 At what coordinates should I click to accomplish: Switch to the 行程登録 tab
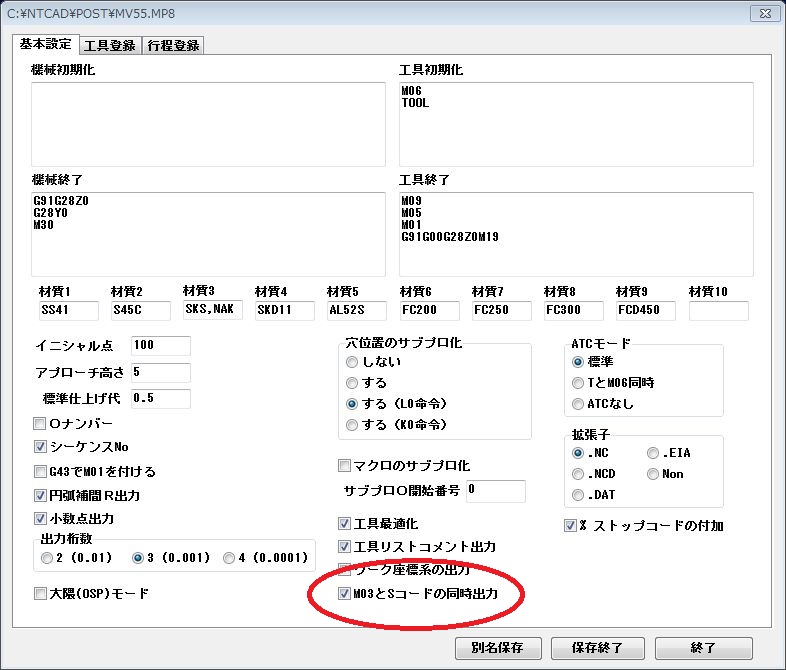click(173, 46)
